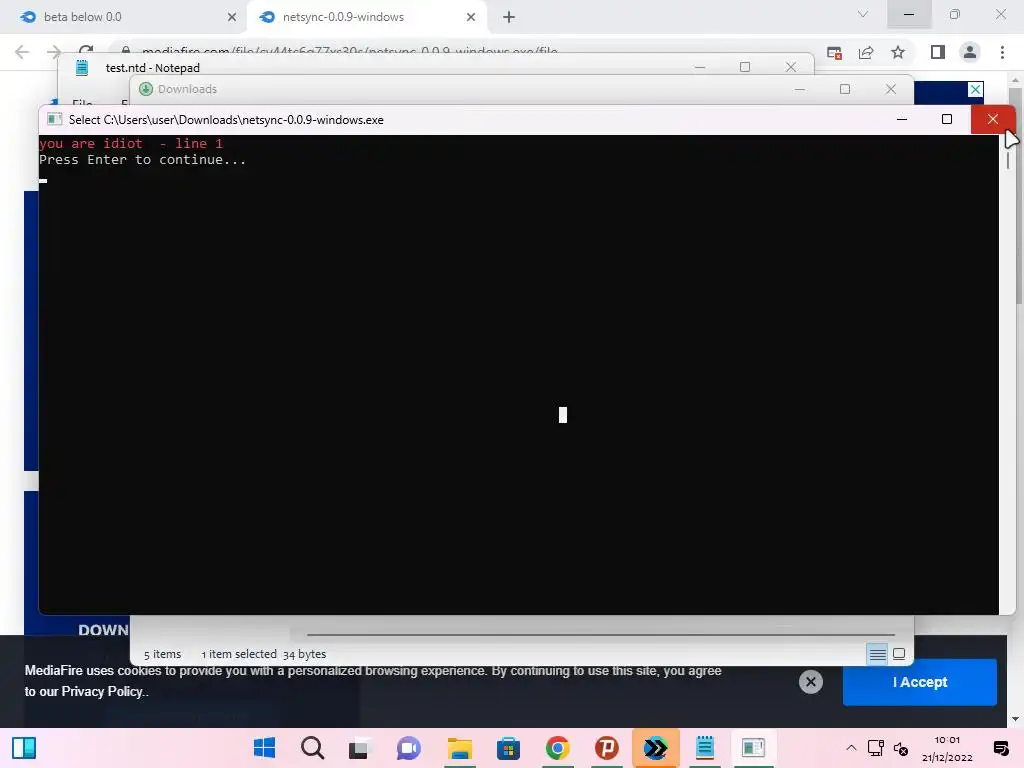Switch to Notepad on the taskbar

[705, 748]
